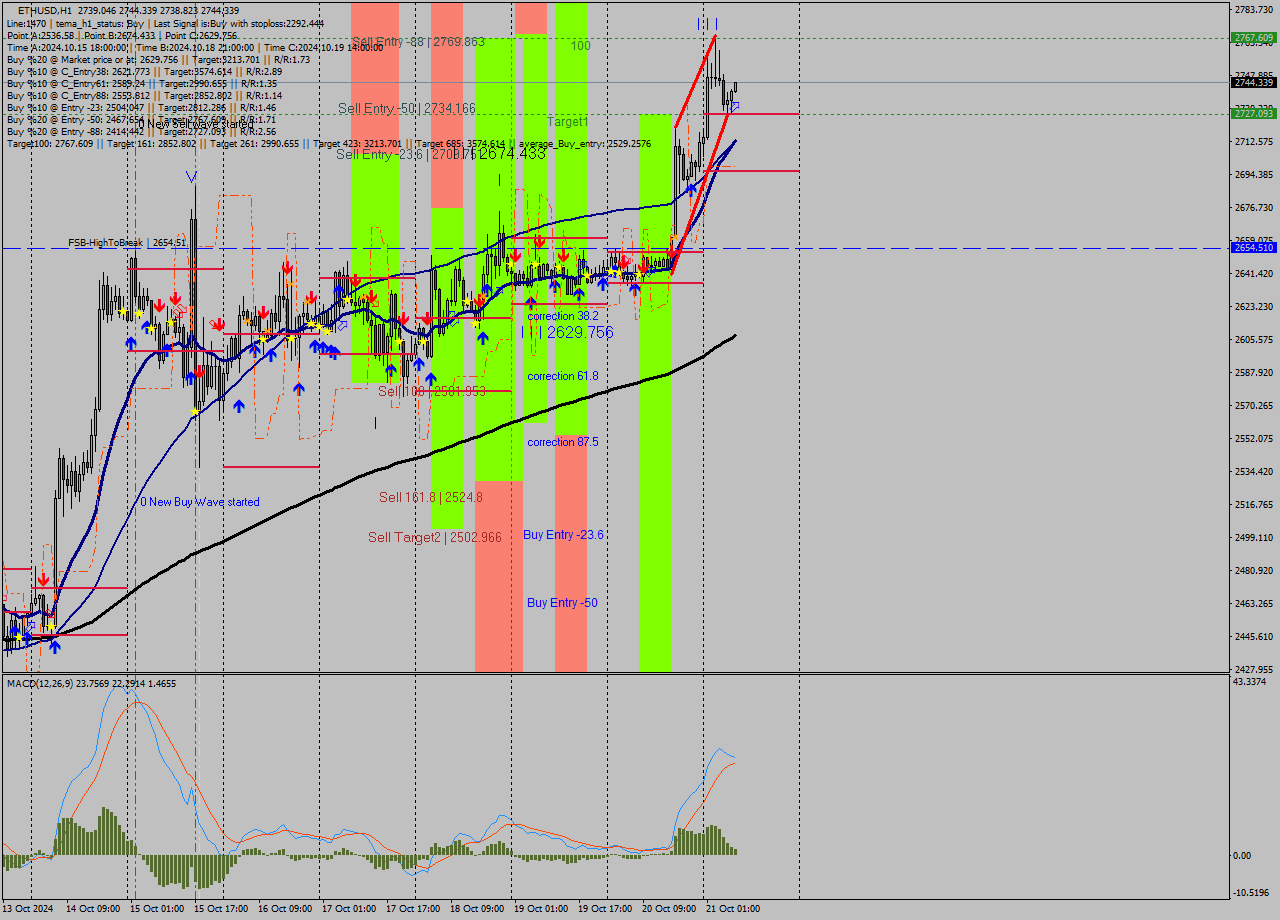Screen dimensions: 1280x920
Task: Click the 'correction 61.8' label
Action: pyautogui.click(x=563, y=376)
